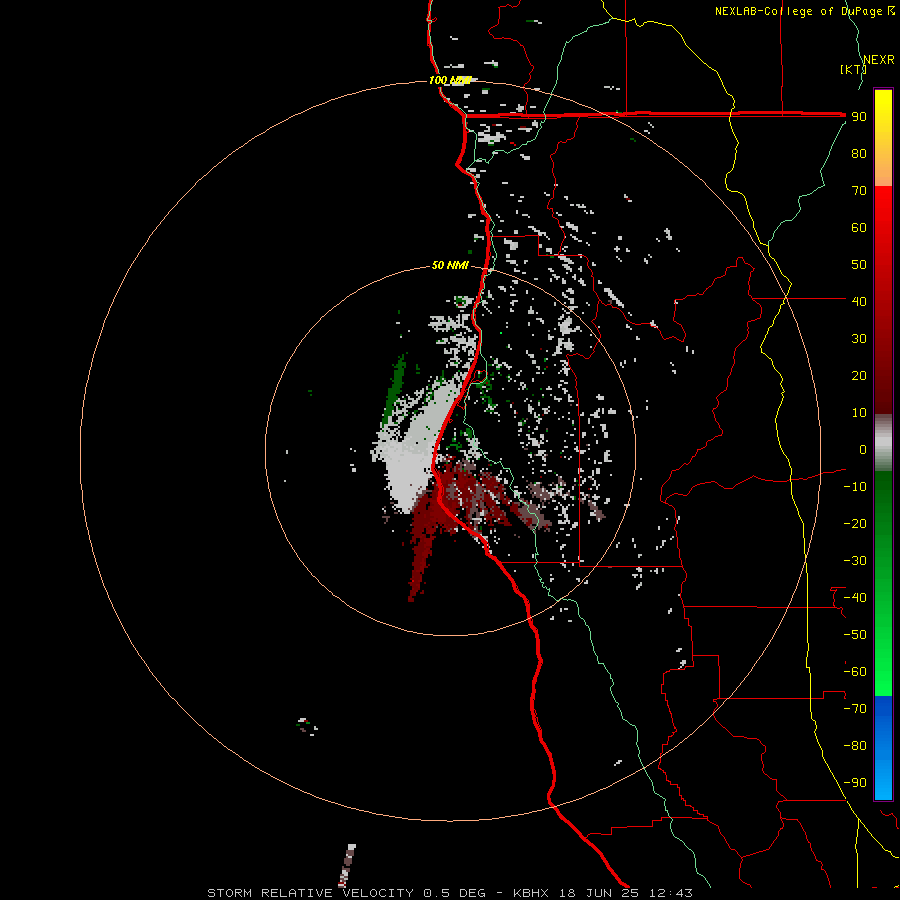Click the "-30" scale label

pos(855,561)
